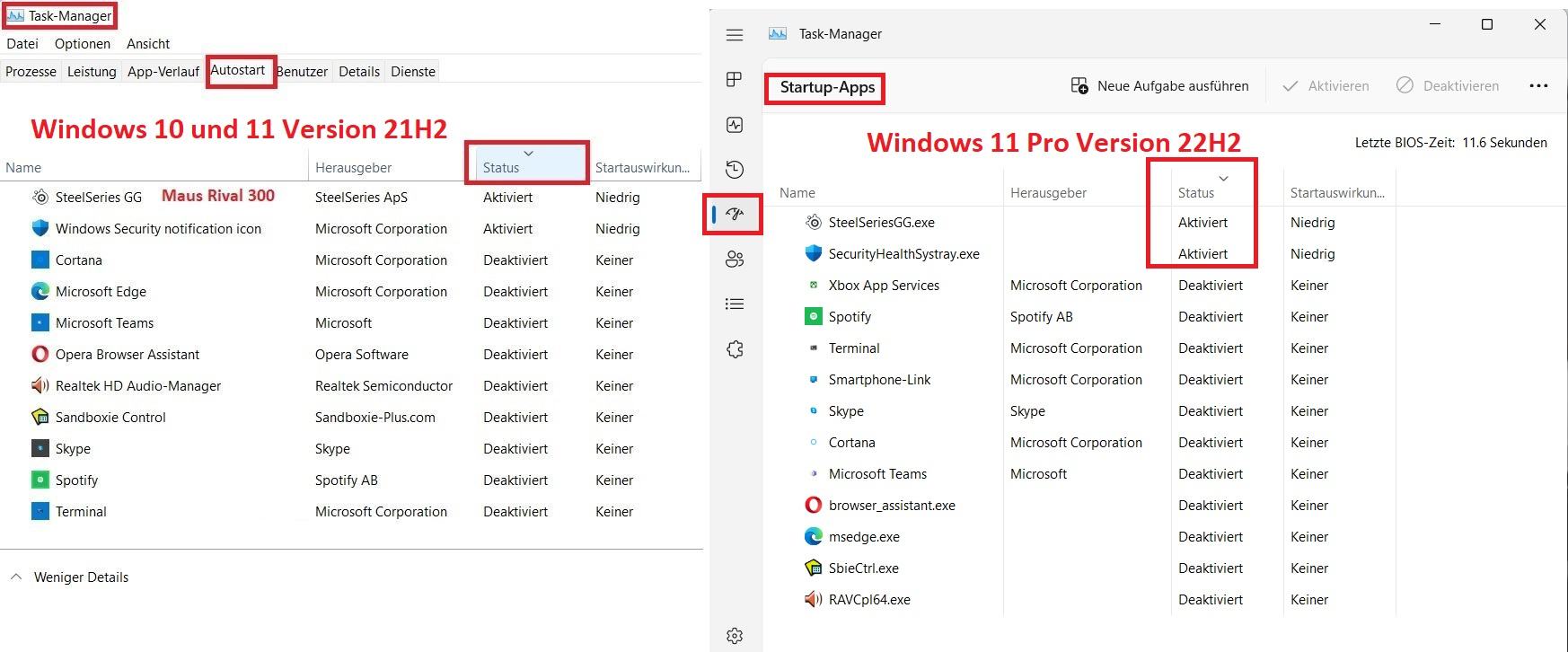
Task: Select Terminal row in left window
Action: coord(350,511)
